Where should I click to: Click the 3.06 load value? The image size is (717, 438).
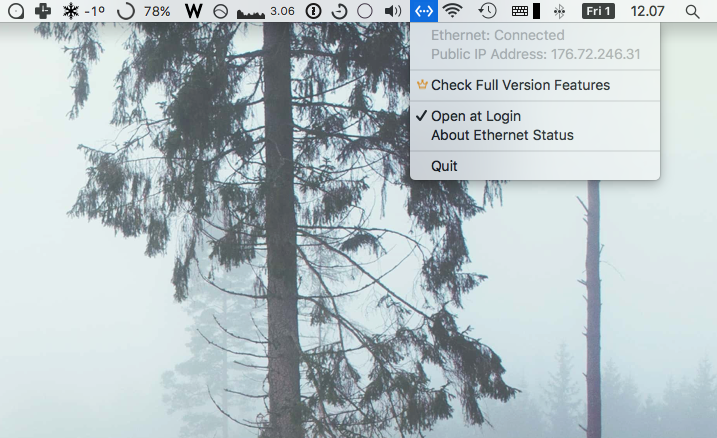[282, 11]
